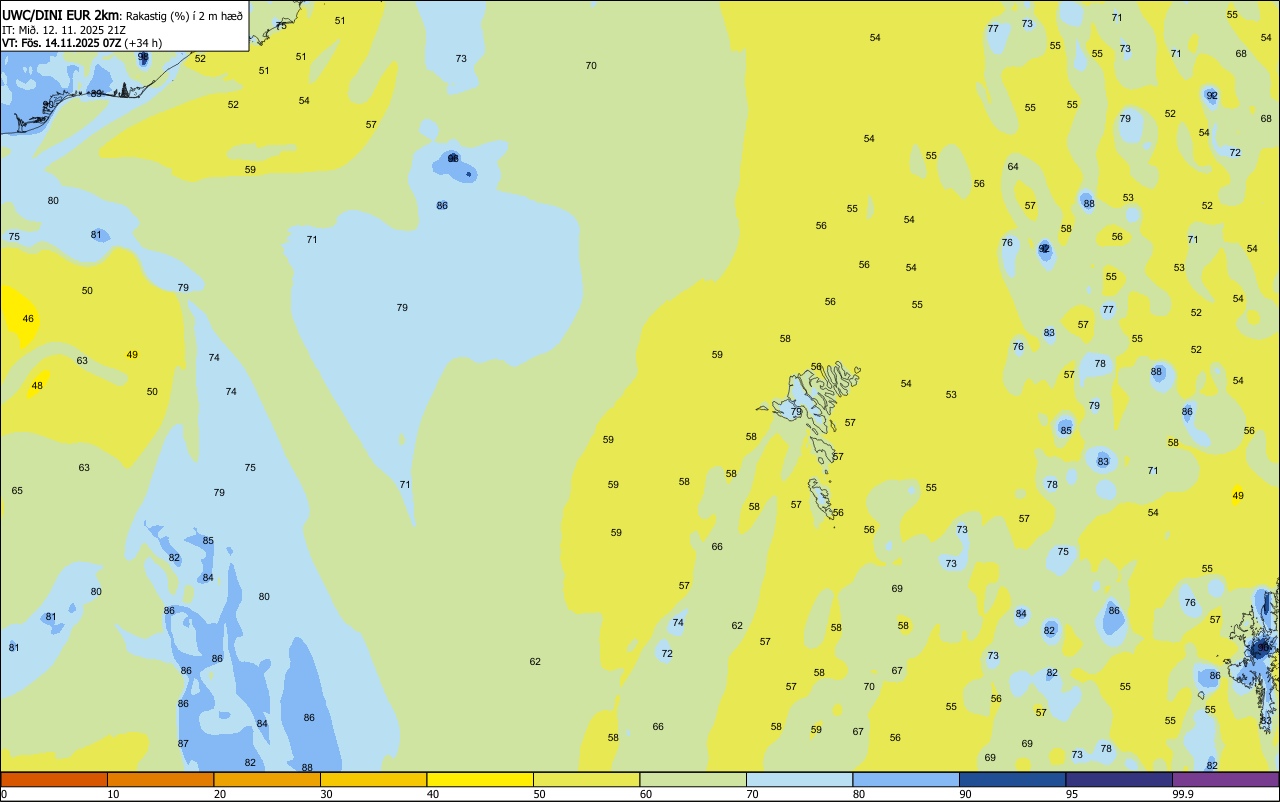Click the '95' tick label on the legend
This screenshot has height=802, width=1280.
coord(1072,794)
